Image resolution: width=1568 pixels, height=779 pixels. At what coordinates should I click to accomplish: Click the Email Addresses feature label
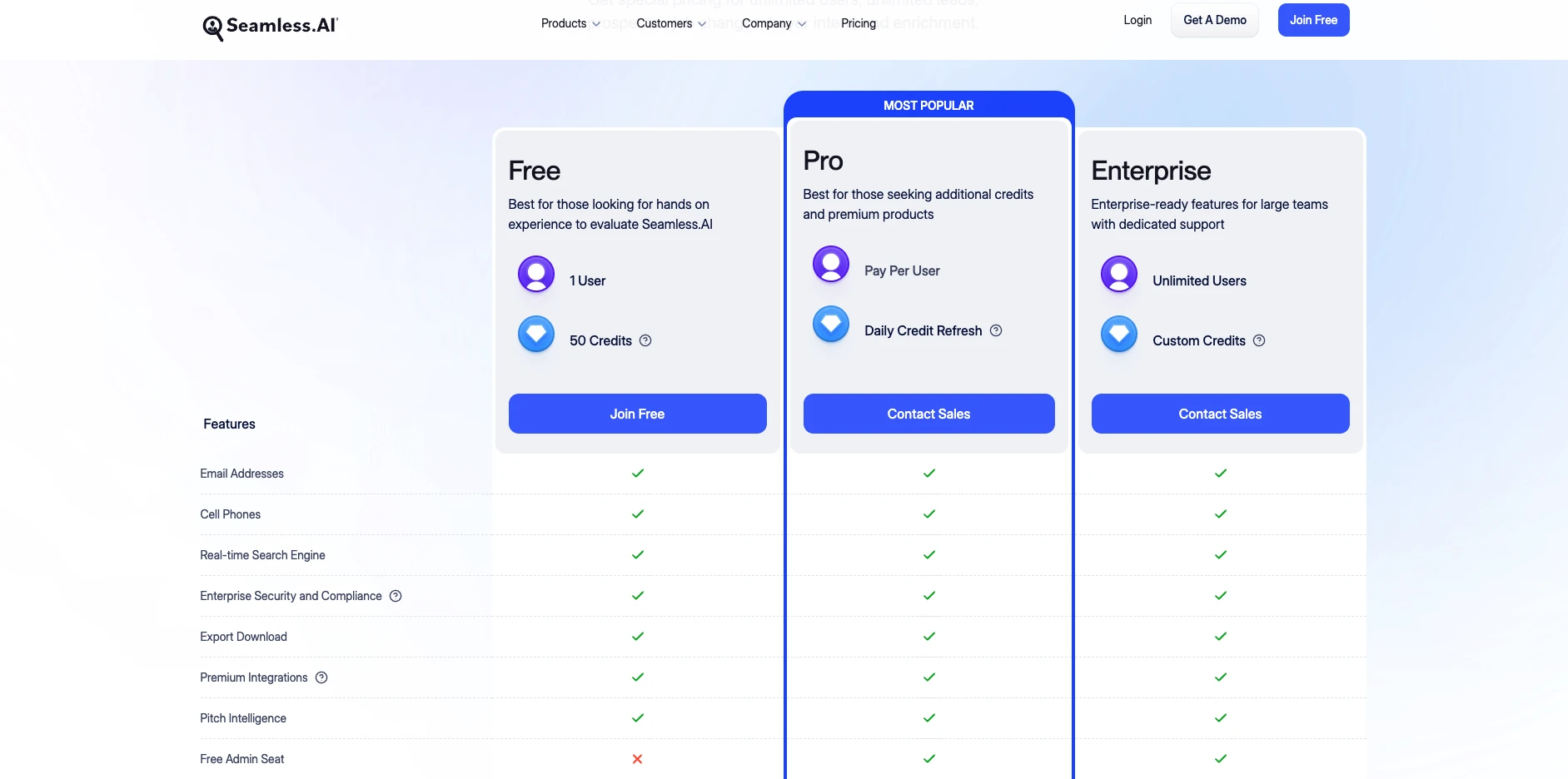[242, 474]
